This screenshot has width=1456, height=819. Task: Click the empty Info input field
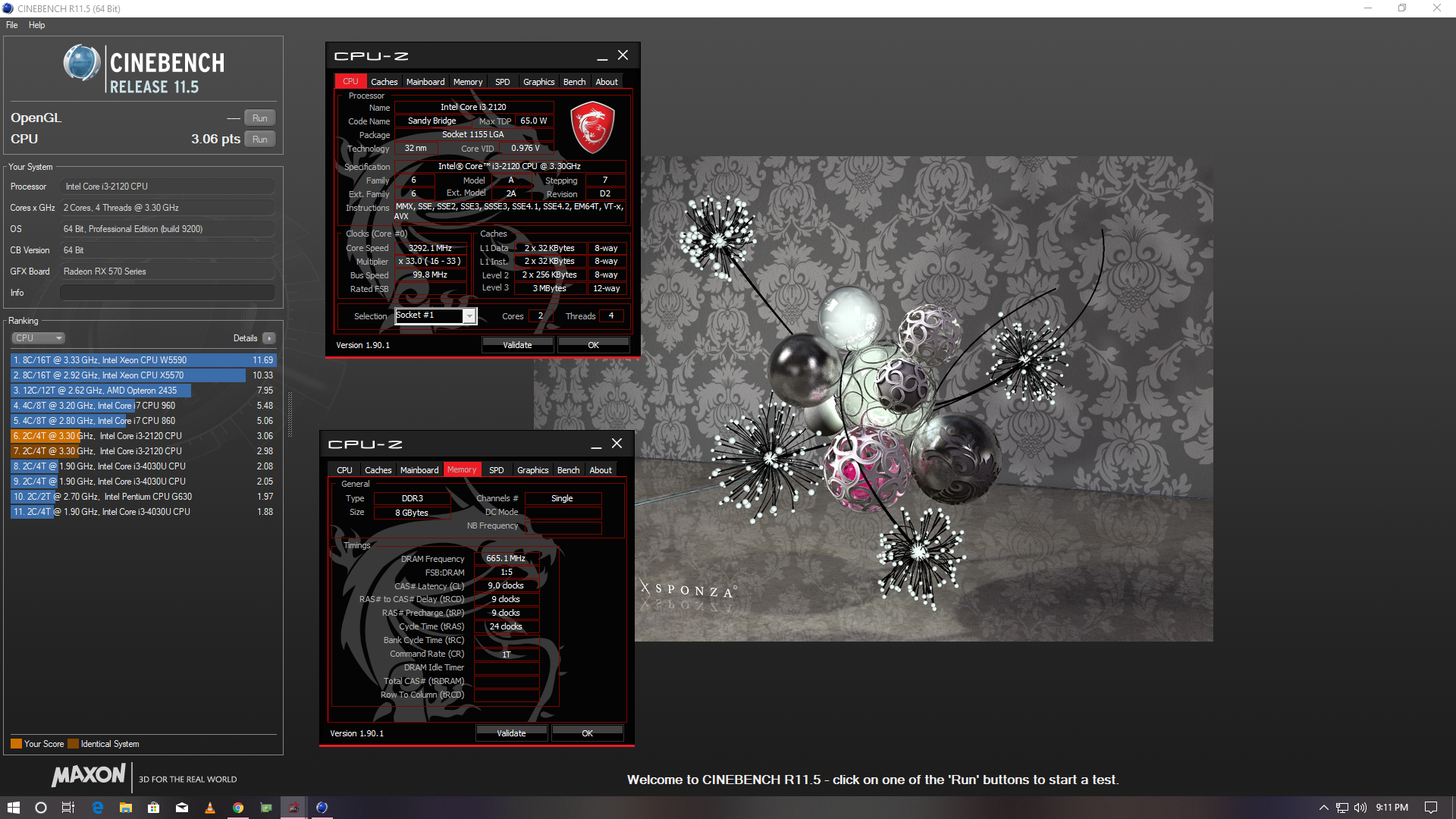coord(168,293)
